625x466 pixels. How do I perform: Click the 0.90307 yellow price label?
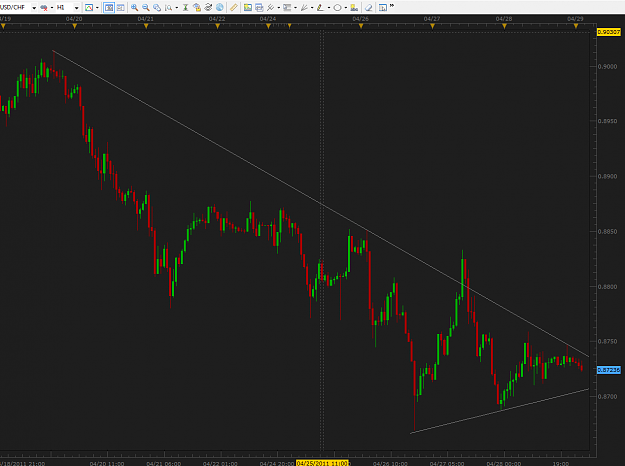609,32
